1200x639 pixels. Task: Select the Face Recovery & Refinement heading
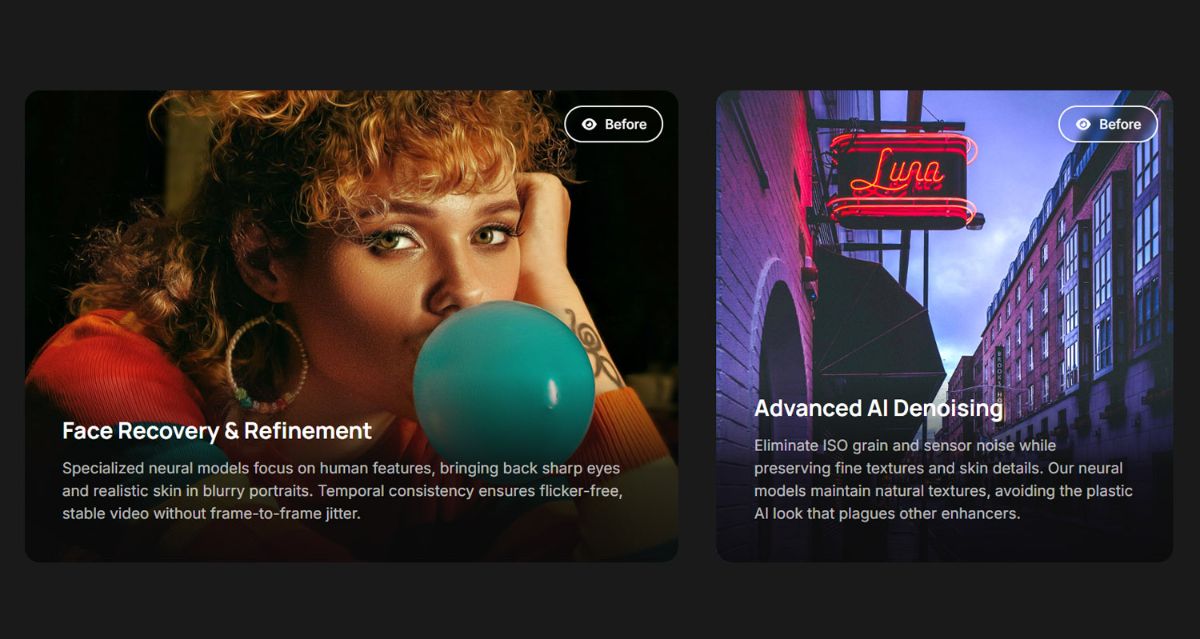pos(217,431)
